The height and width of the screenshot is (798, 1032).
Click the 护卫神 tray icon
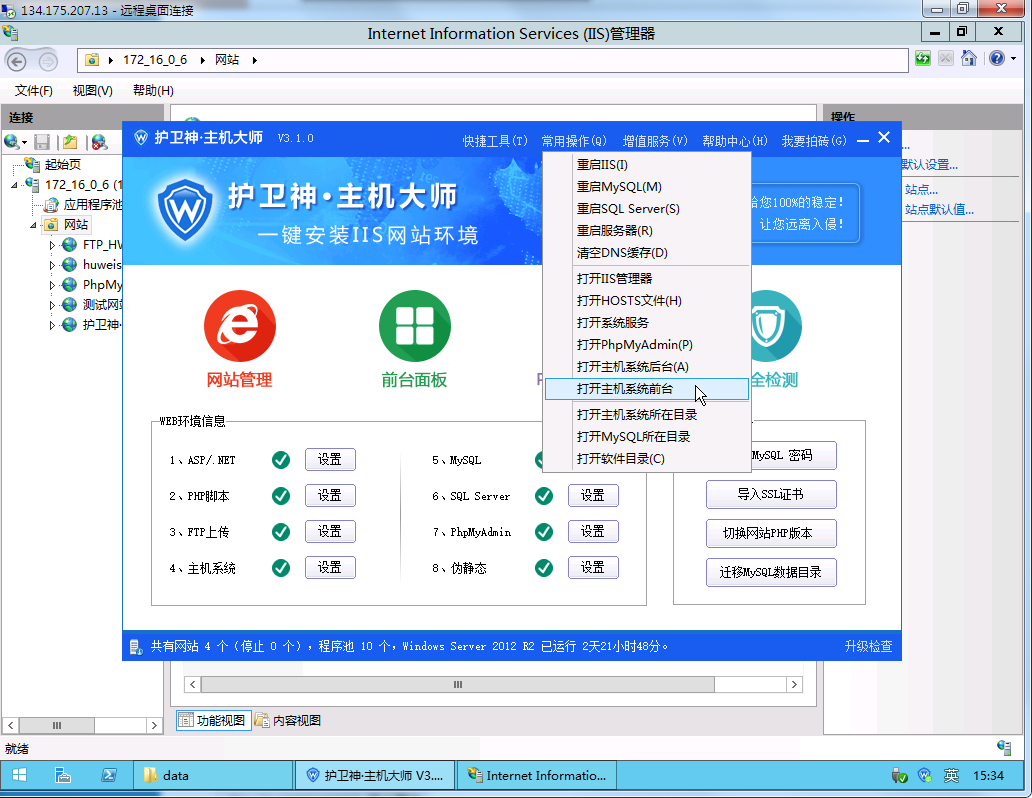[x=925, y=776]
